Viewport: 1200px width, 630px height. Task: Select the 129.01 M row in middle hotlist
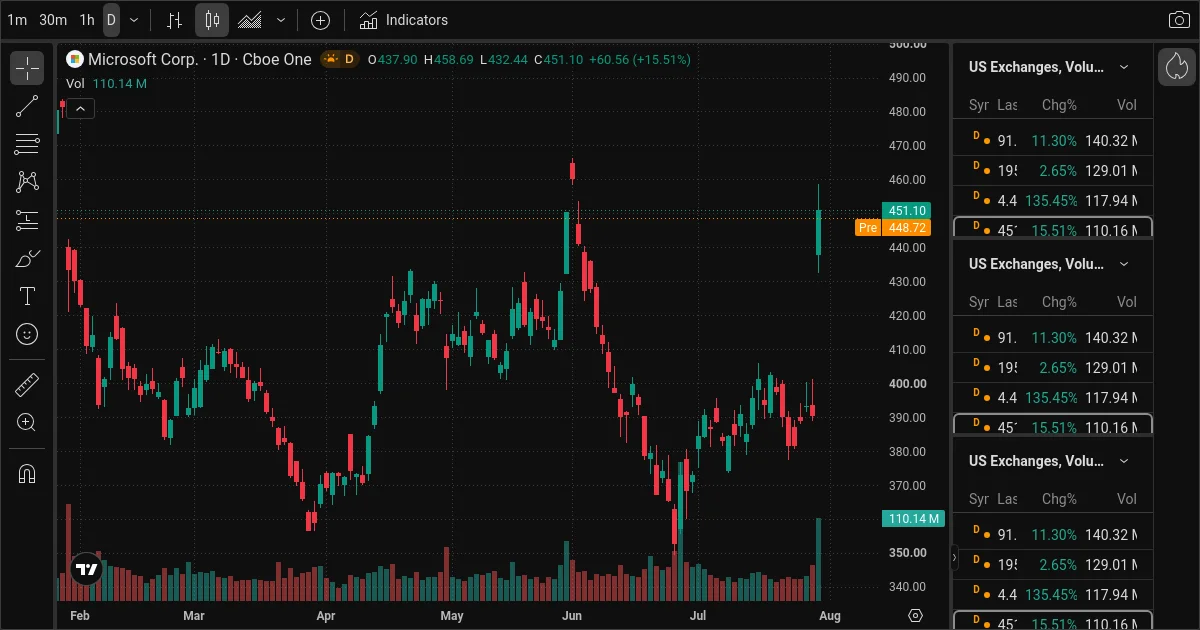pyautogui.click(x=1053, y=368)
